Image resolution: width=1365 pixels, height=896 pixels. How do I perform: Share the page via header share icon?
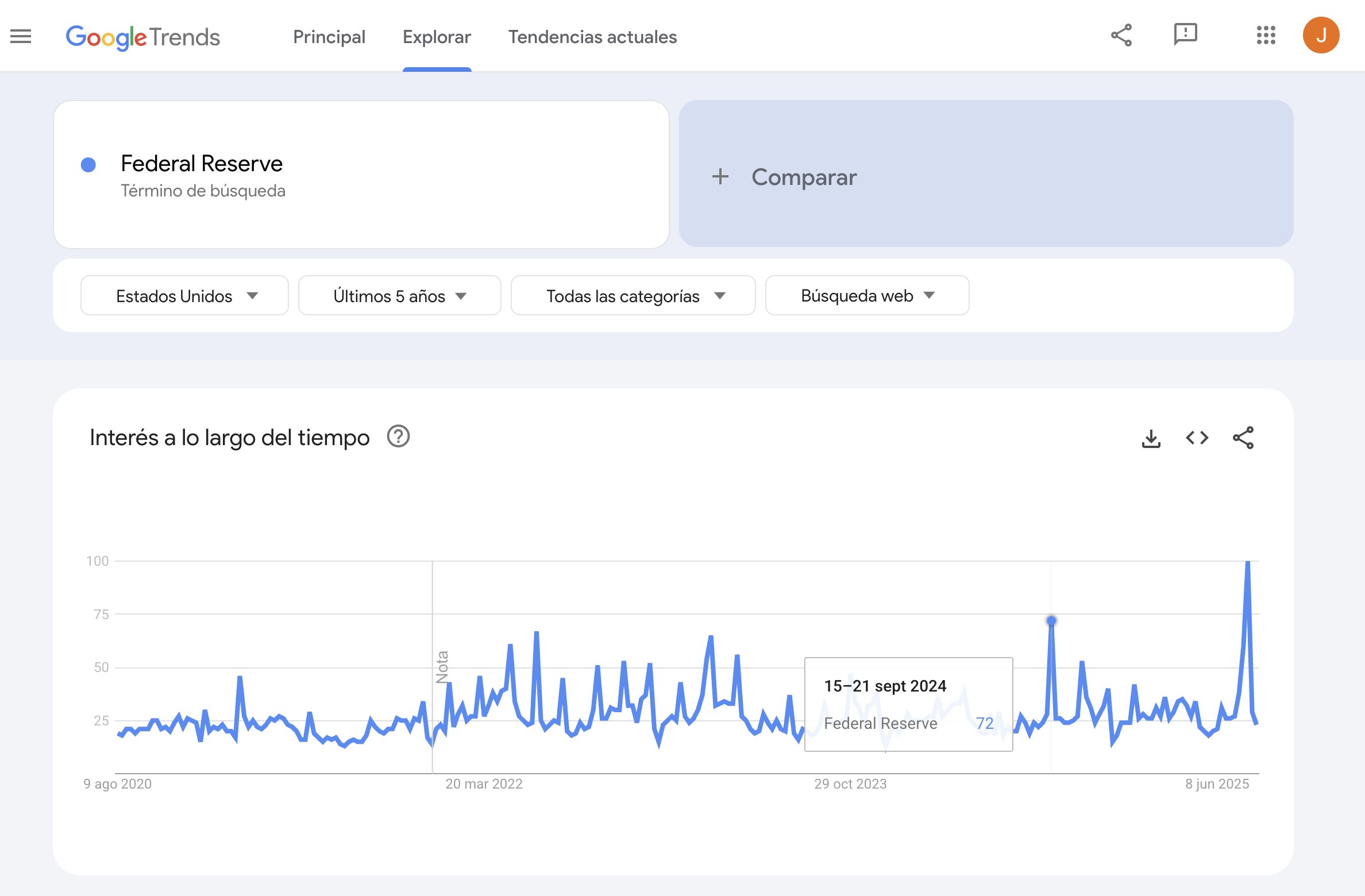point(1121,36)
